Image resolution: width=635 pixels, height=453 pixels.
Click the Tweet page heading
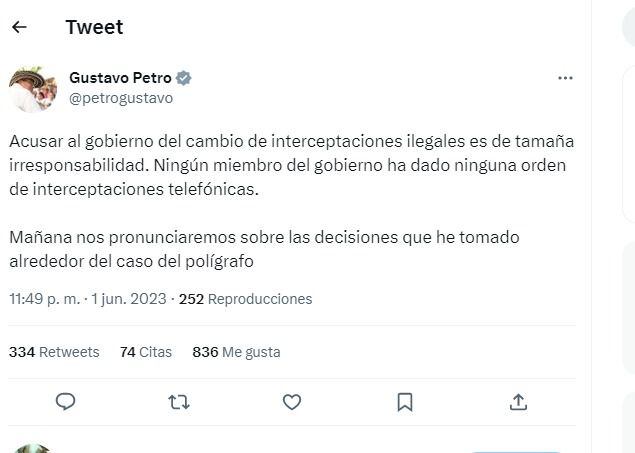[x=94, y=28]
